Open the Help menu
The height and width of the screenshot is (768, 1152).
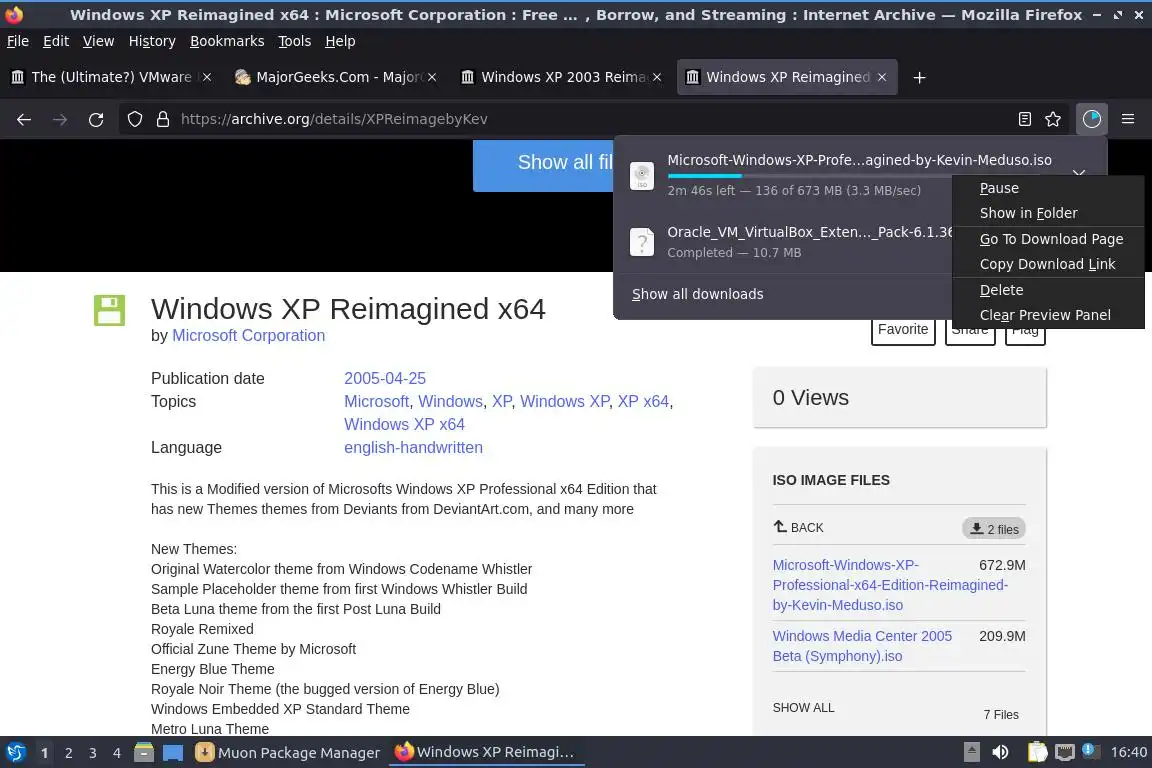(340, 41)
